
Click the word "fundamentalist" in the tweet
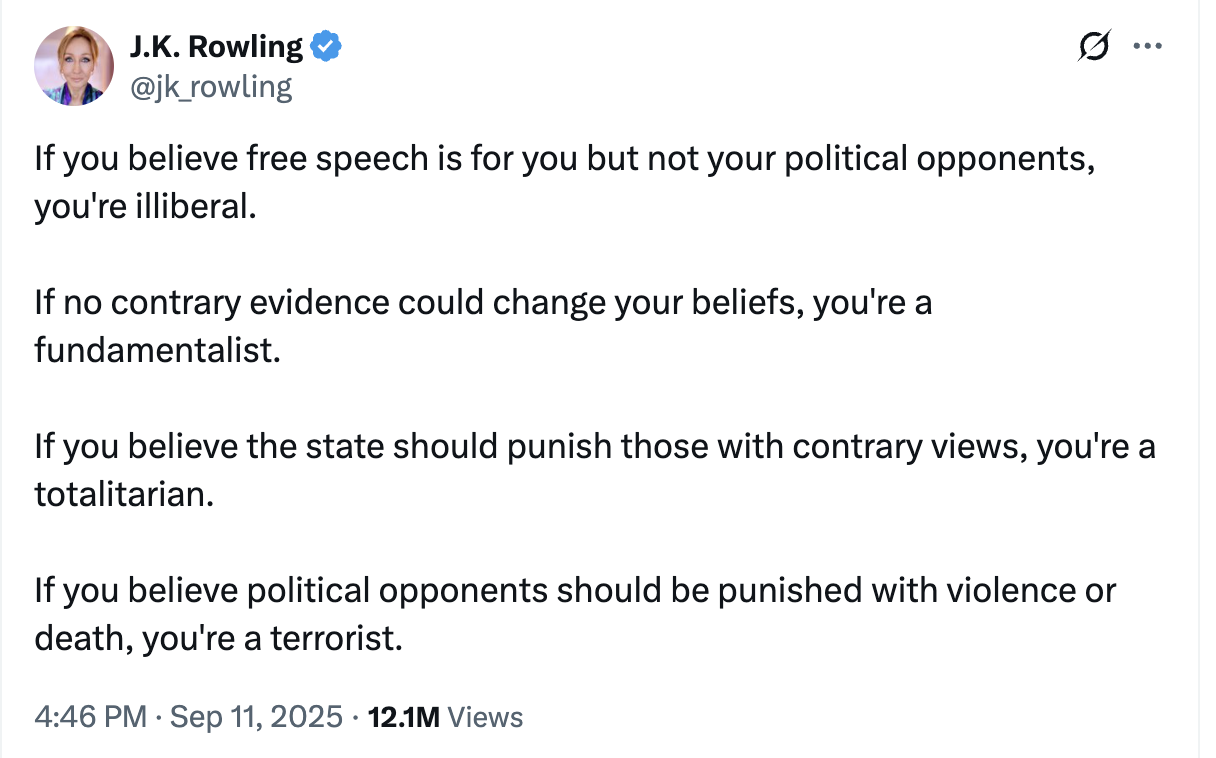click(x=153, y=351)
